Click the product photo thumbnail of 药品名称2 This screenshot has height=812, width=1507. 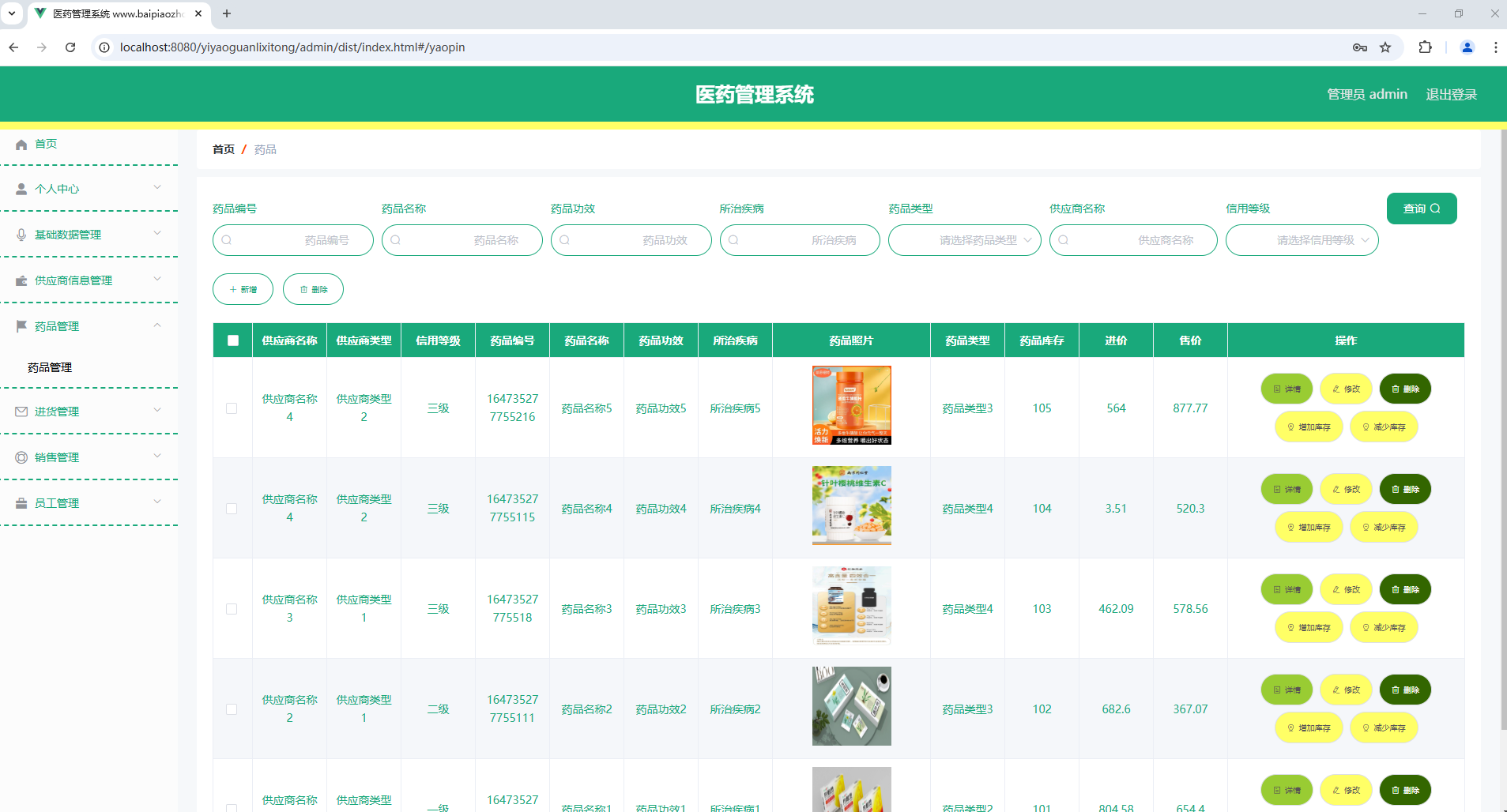coord(850,705)
